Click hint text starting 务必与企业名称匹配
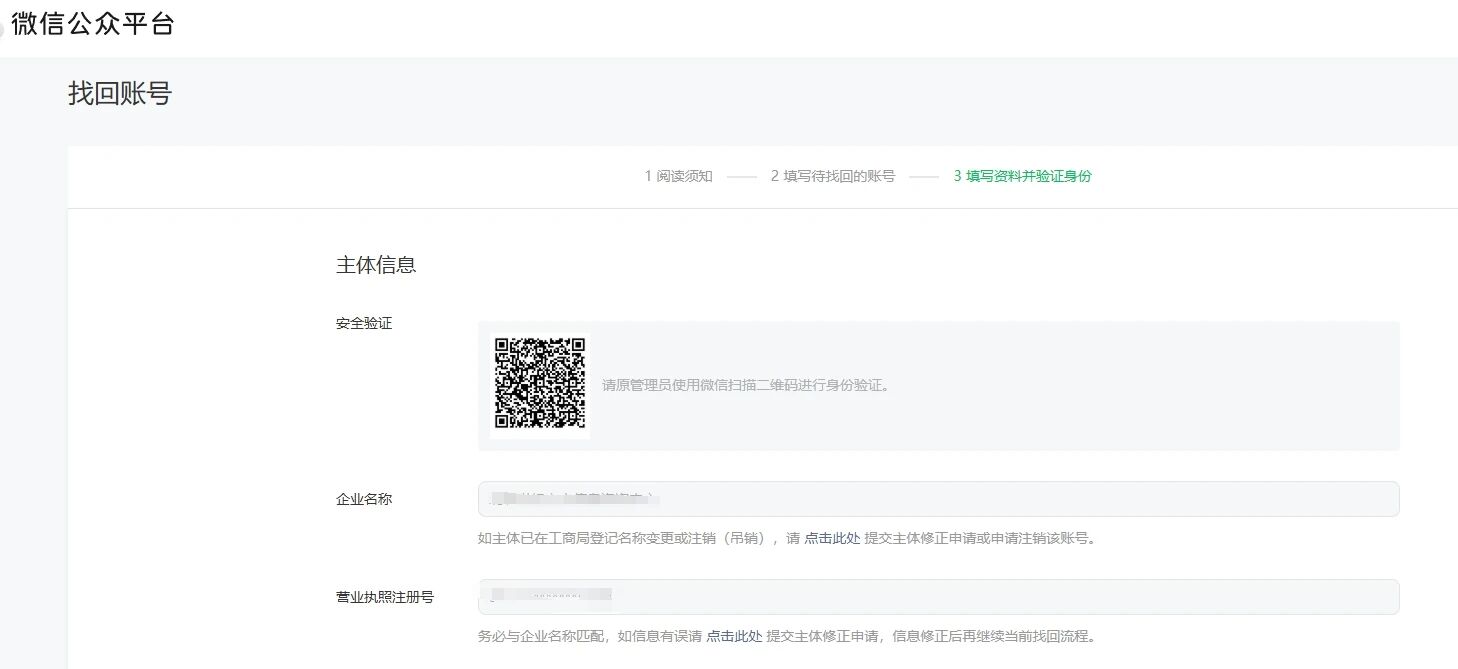Screen dimensions: 1458x669 coord(788,636)
